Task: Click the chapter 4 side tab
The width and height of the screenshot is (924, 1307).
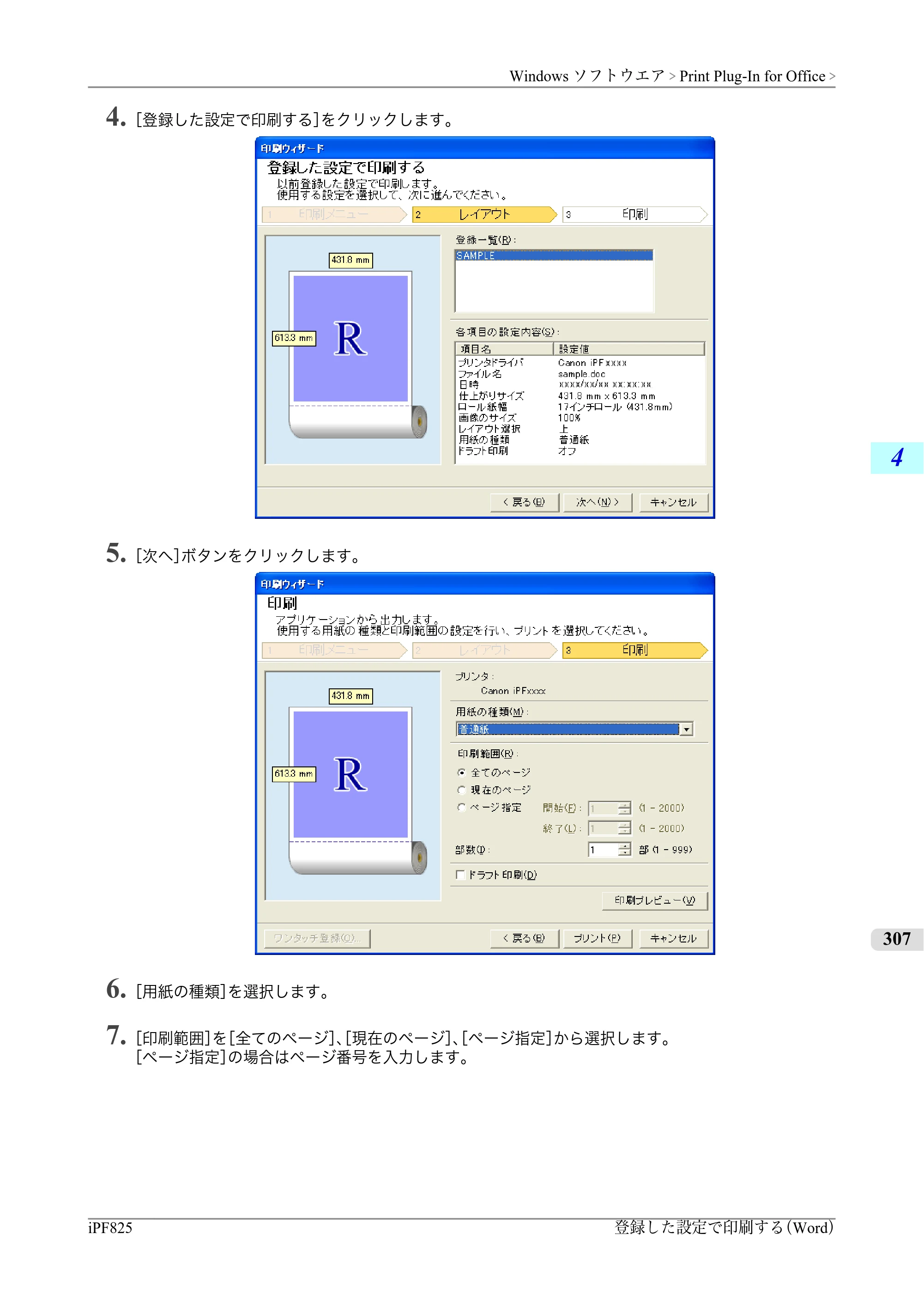Action: tap(897, 458)
